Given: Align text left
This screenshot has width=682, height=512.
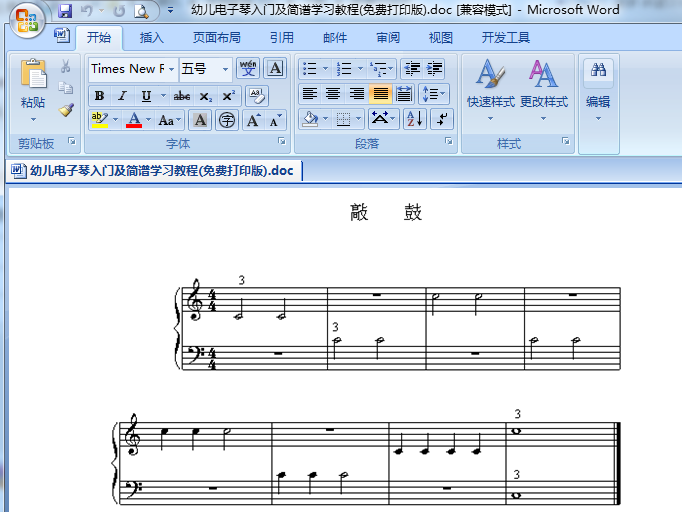Looking at the screenshot, I should click(310, 94).
